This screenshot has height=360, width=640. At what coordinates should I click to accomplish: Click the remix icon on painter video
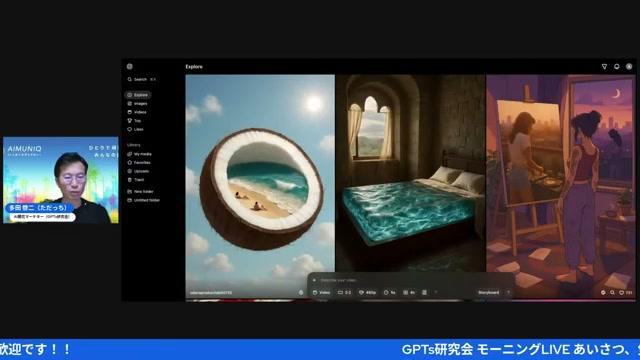pyautogui.click(x=603, y=293)
